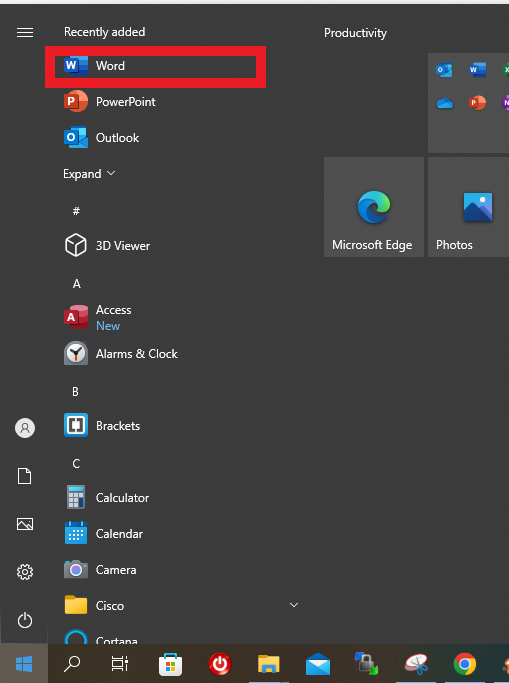
Task: Click the B letter header
Action: pyautogui.click(x=75, y=392)
